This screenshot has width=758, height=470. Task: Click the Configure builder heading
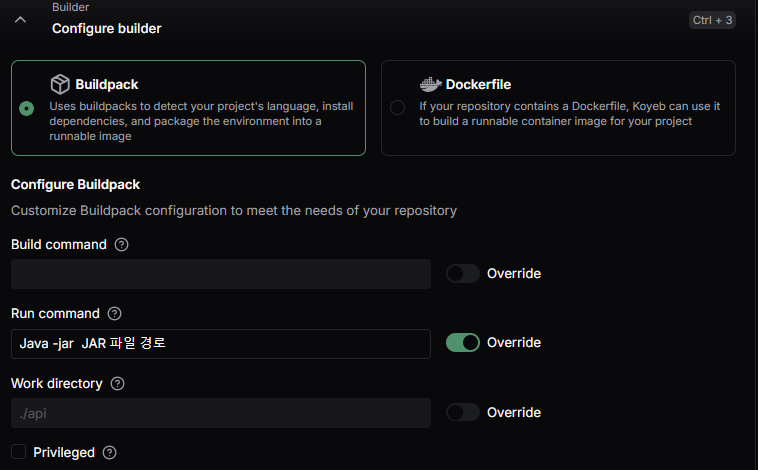[x=107, y=29]
